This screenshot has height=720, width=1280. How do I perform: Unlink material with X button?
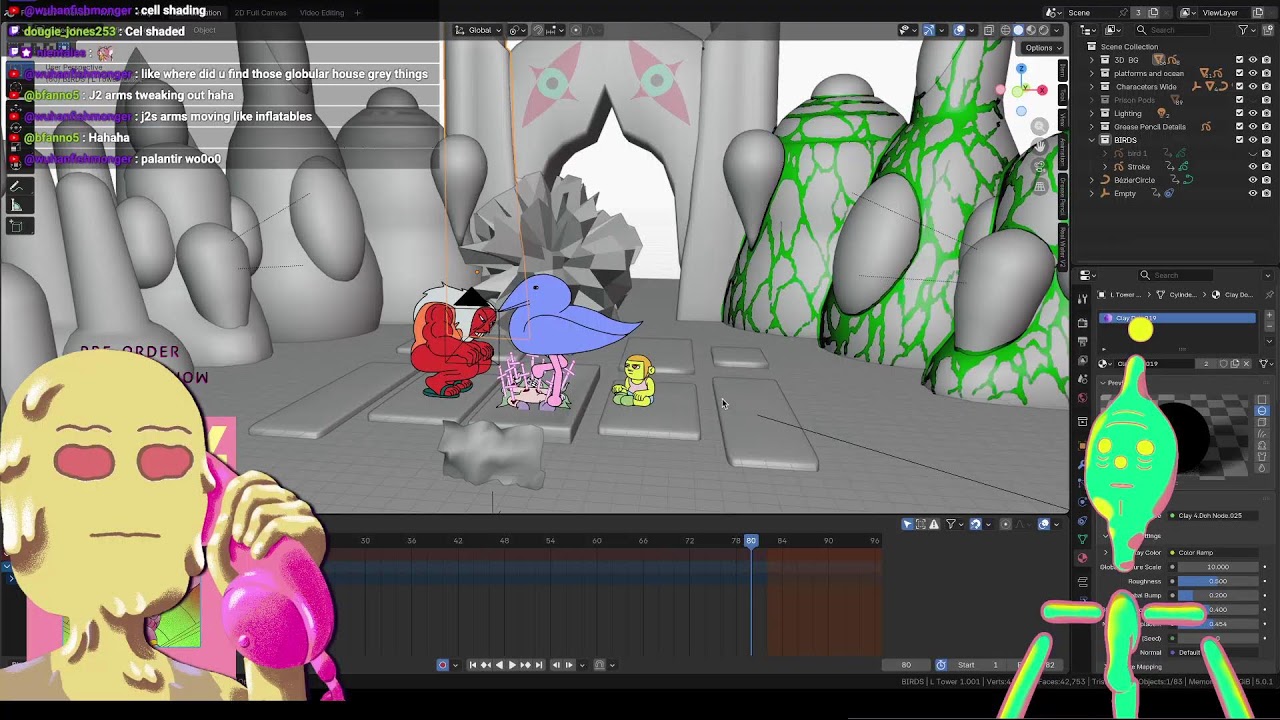(x=1246, y=364)
